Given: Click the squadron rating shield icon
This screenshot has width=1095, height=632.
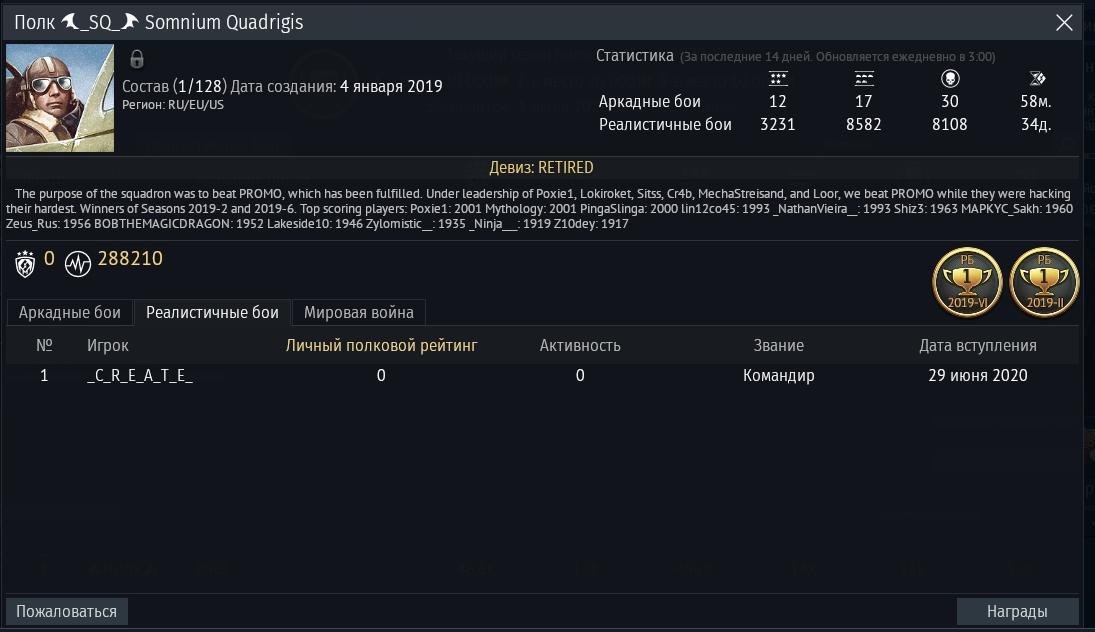Looking at the screenshot, I should [25, 264].
